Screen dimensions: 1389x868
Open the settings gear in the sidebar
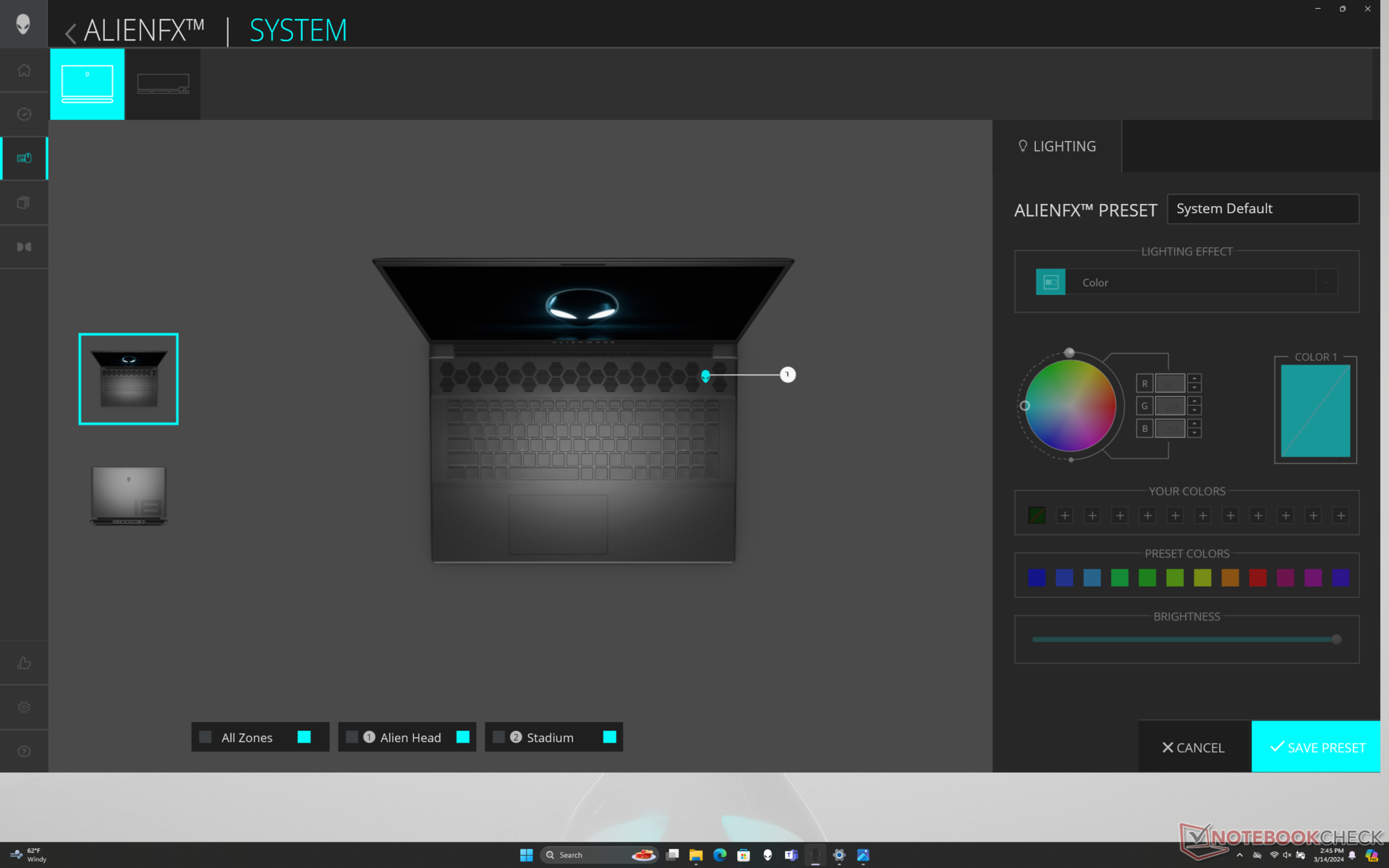pos(24,707)
